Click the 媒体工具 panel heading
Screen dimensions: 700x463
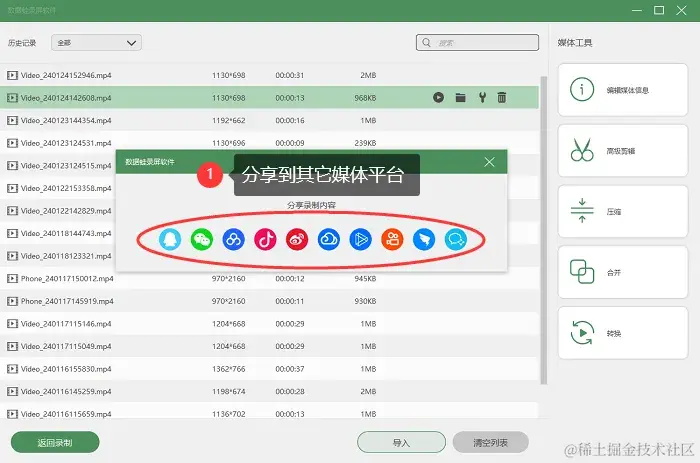coord(575,42)
